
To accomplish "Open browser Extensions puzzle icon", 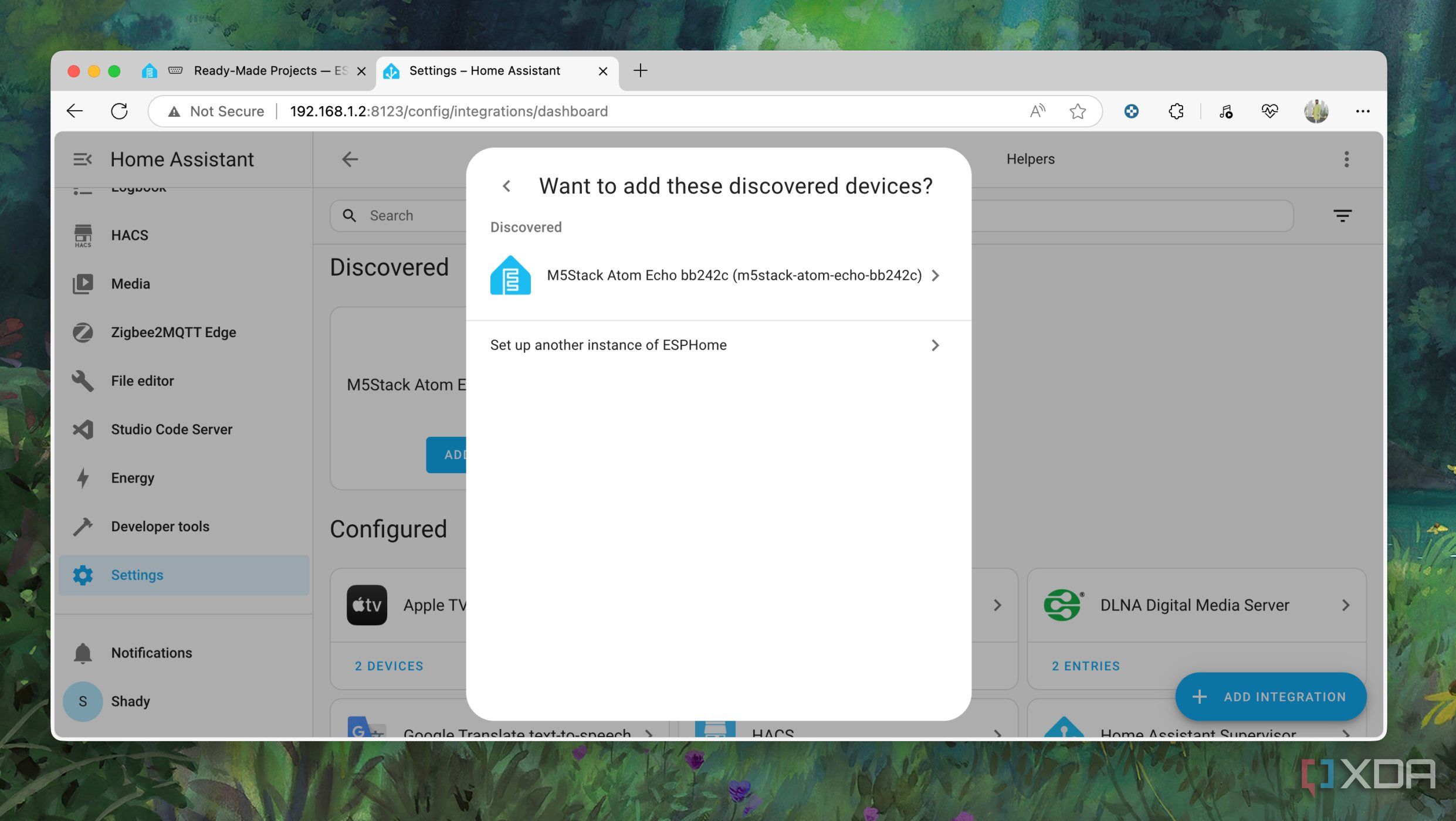I will pos(1176,111).
